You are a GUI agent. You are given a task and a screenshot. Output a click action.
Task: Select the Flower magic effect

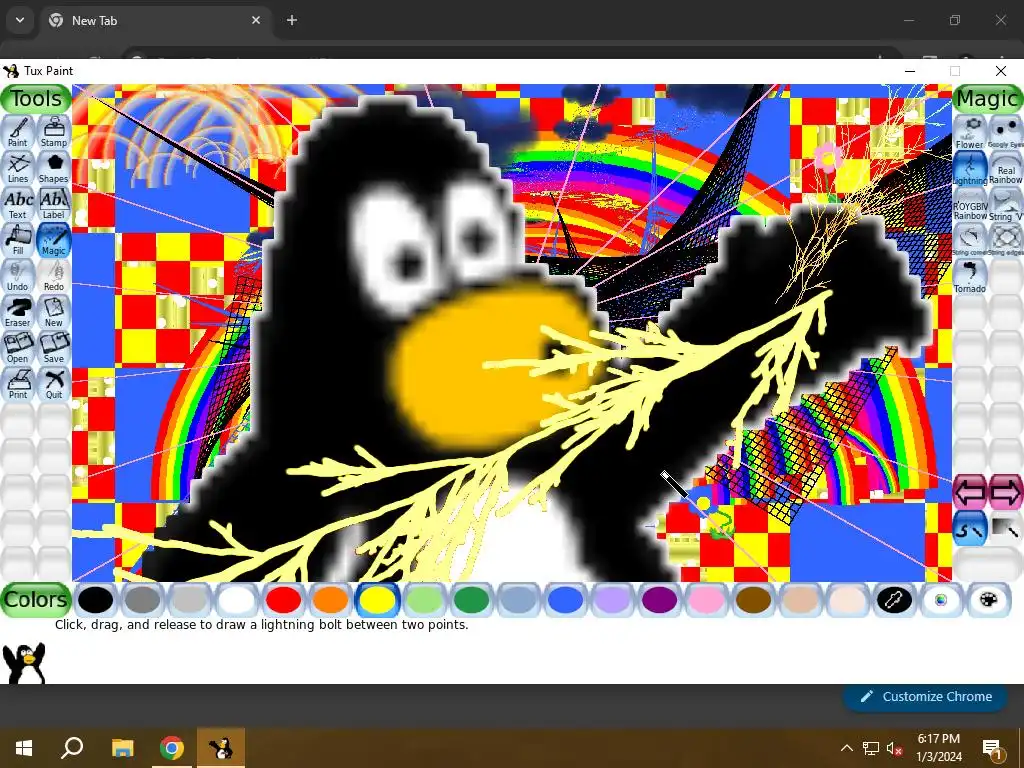(970, 132)
